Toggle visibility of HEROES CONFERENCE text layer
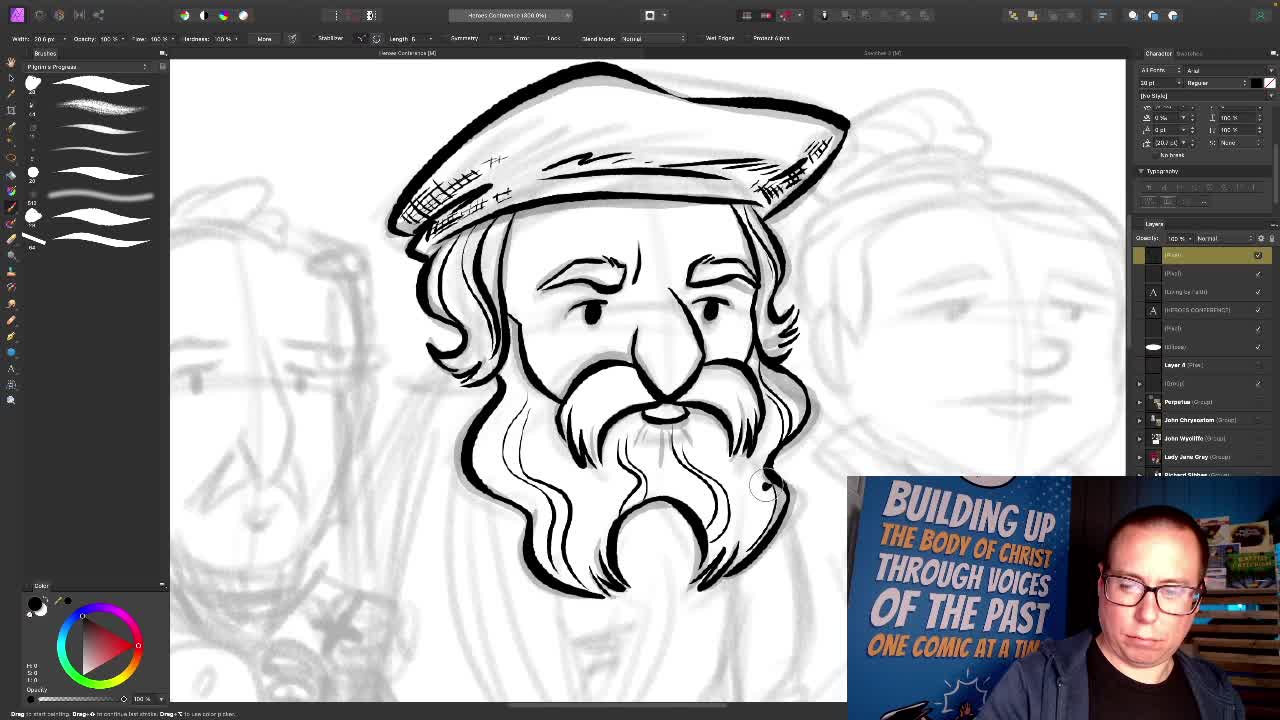The height and width of the screenshot is (720, 1280). click(x=1258, y=310)
